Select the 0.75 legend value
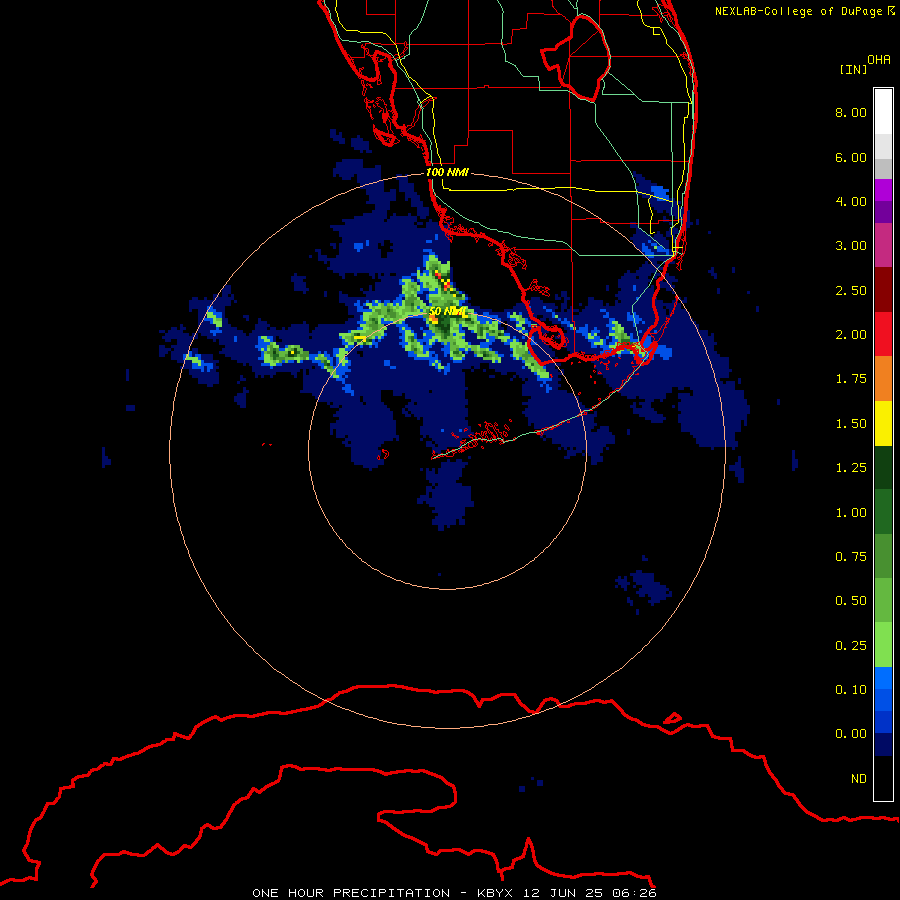 851,557
